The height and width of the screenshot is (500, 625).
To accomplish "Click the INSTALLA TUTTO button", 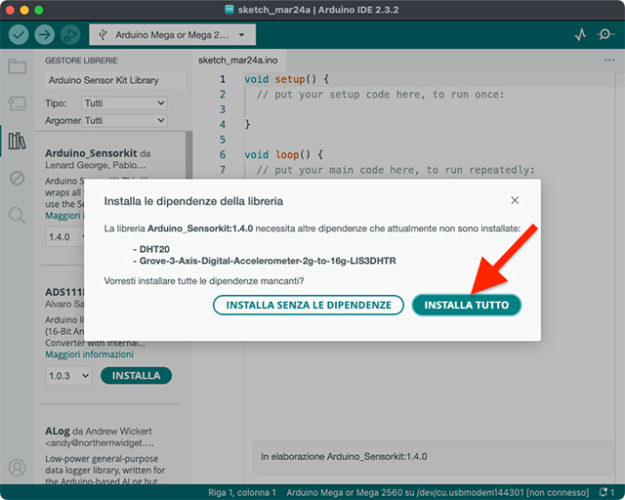I will 466,305.
